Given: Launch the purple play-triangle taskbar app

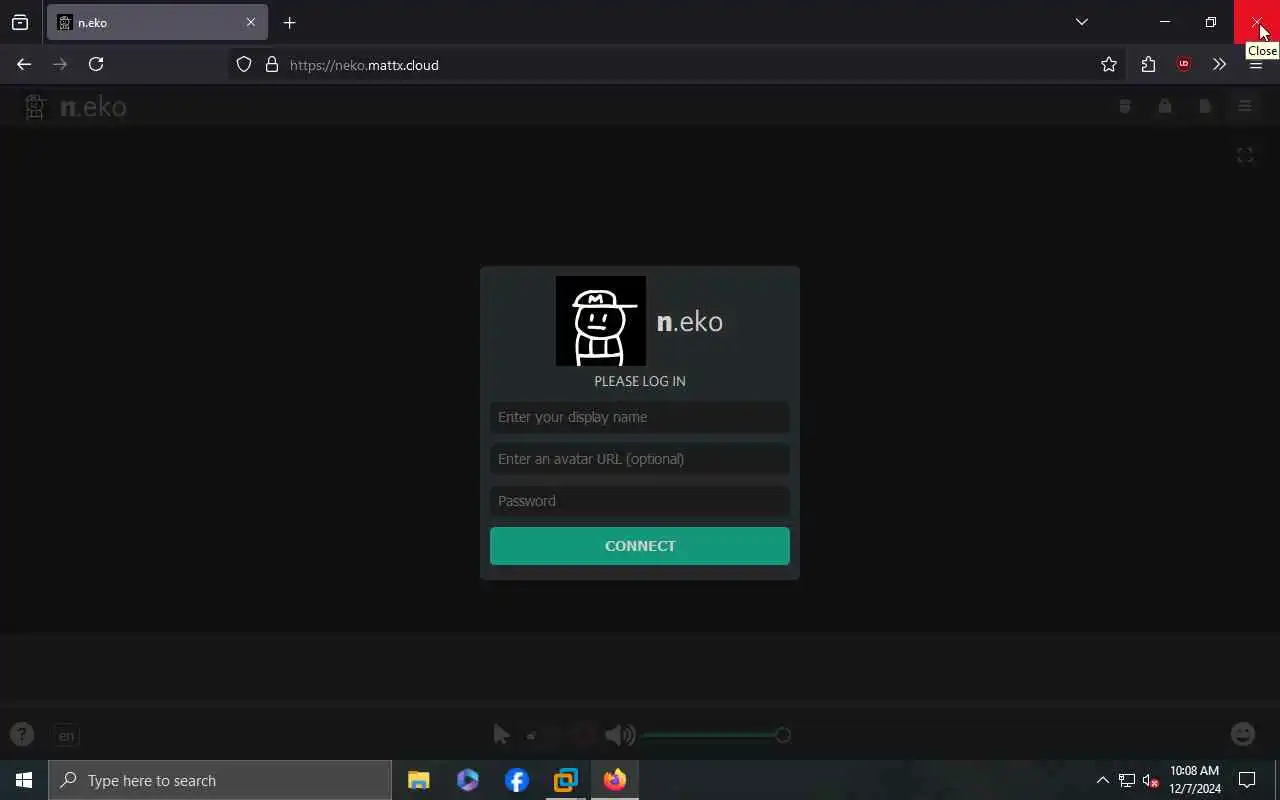Looking at the screenshot, I should point(467,780).
